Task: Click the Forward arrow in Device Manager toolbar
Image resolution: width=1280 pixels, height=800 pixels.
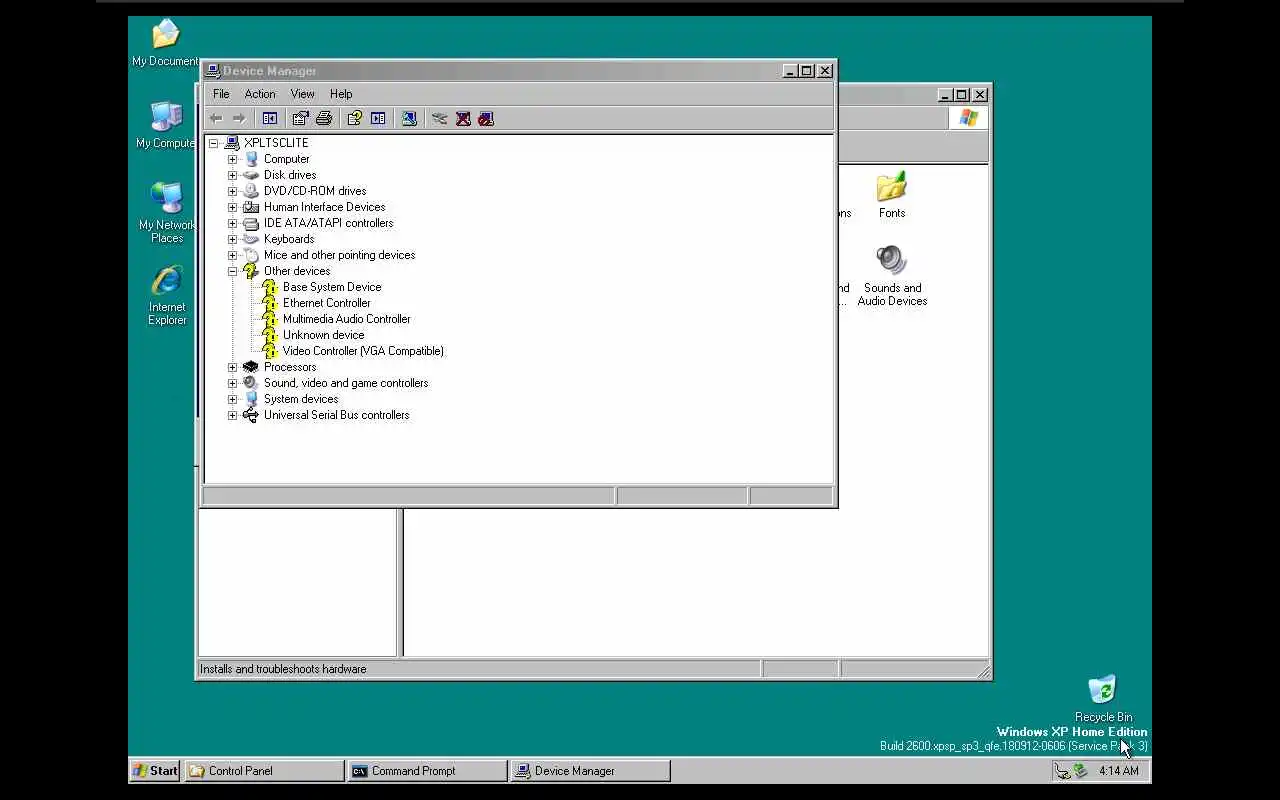Action: pyautogui.click(x=238, y=118)
